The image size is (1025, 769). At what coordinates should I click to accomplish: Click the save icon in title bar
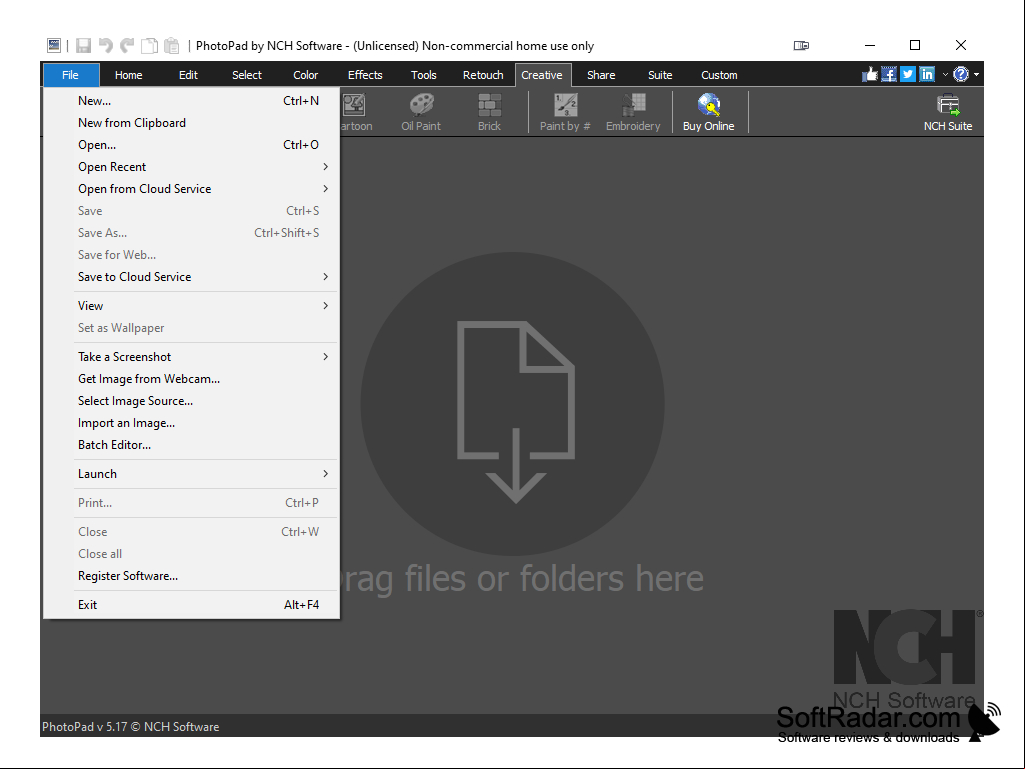(83, 46)
